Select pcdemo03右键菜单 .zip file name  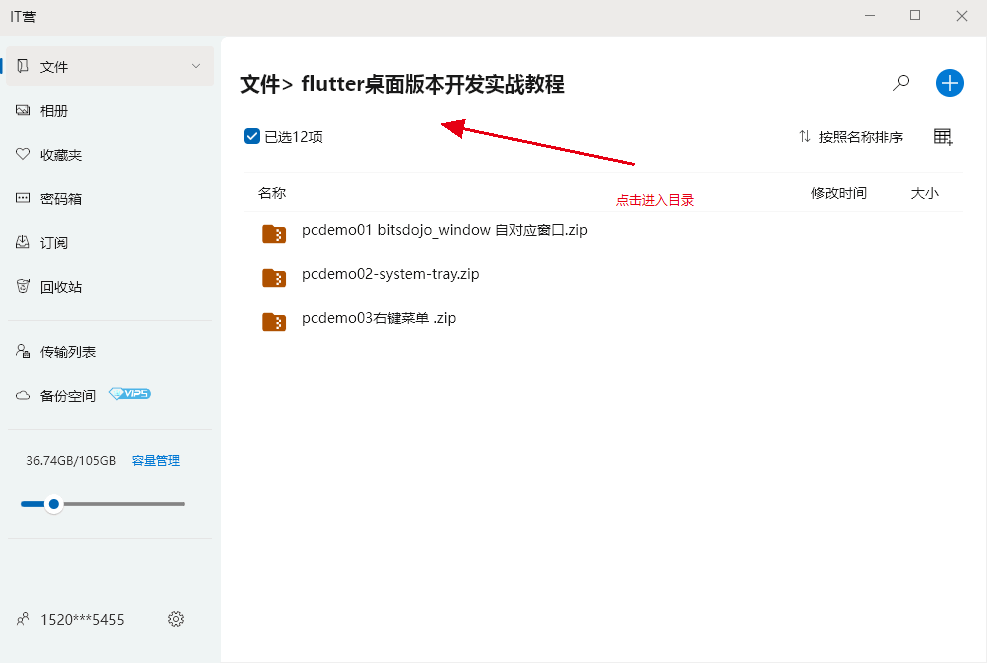379,318
